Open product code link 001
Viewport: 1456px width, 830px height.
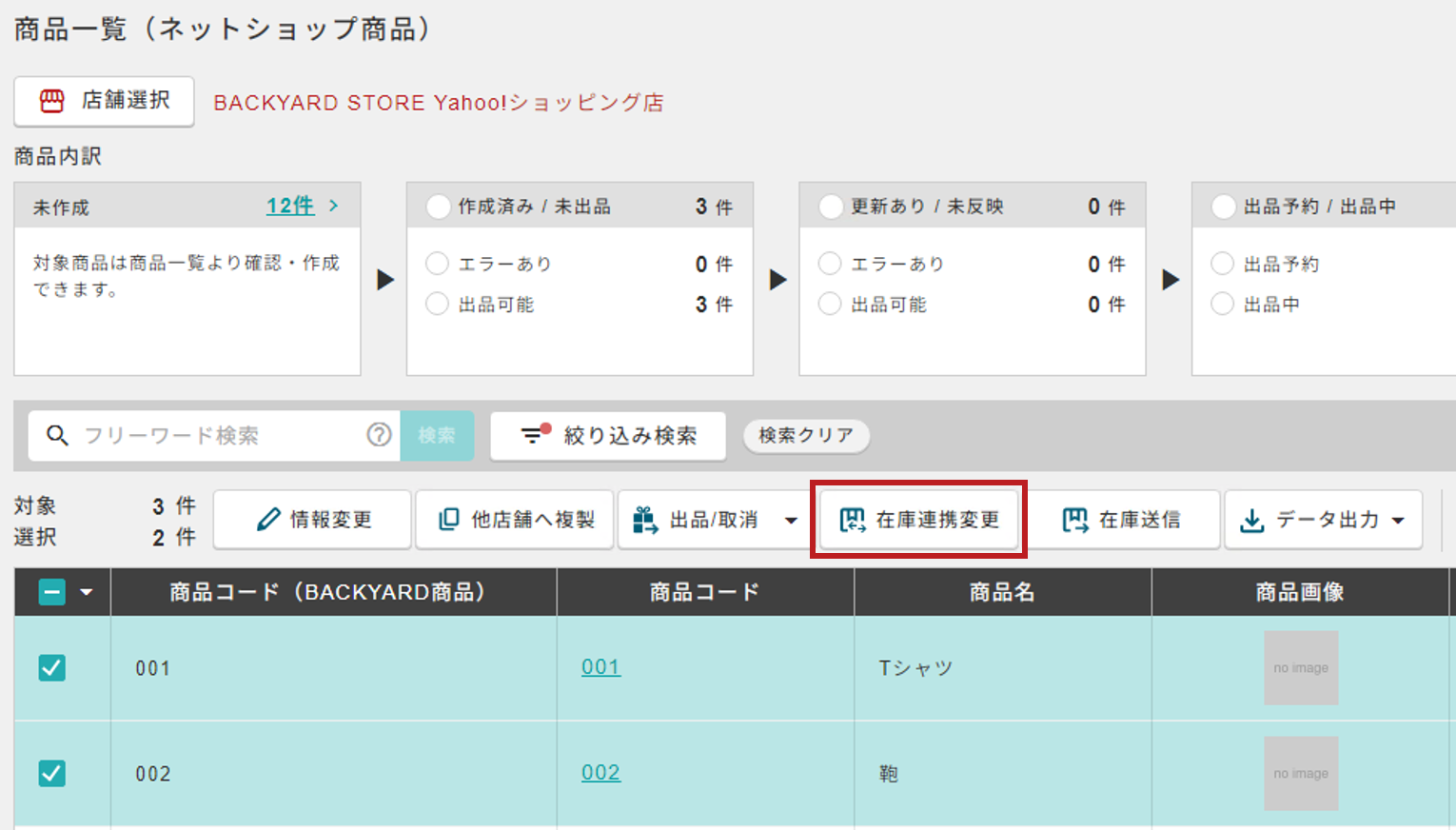pyautogui.click(x=600, y=667)
